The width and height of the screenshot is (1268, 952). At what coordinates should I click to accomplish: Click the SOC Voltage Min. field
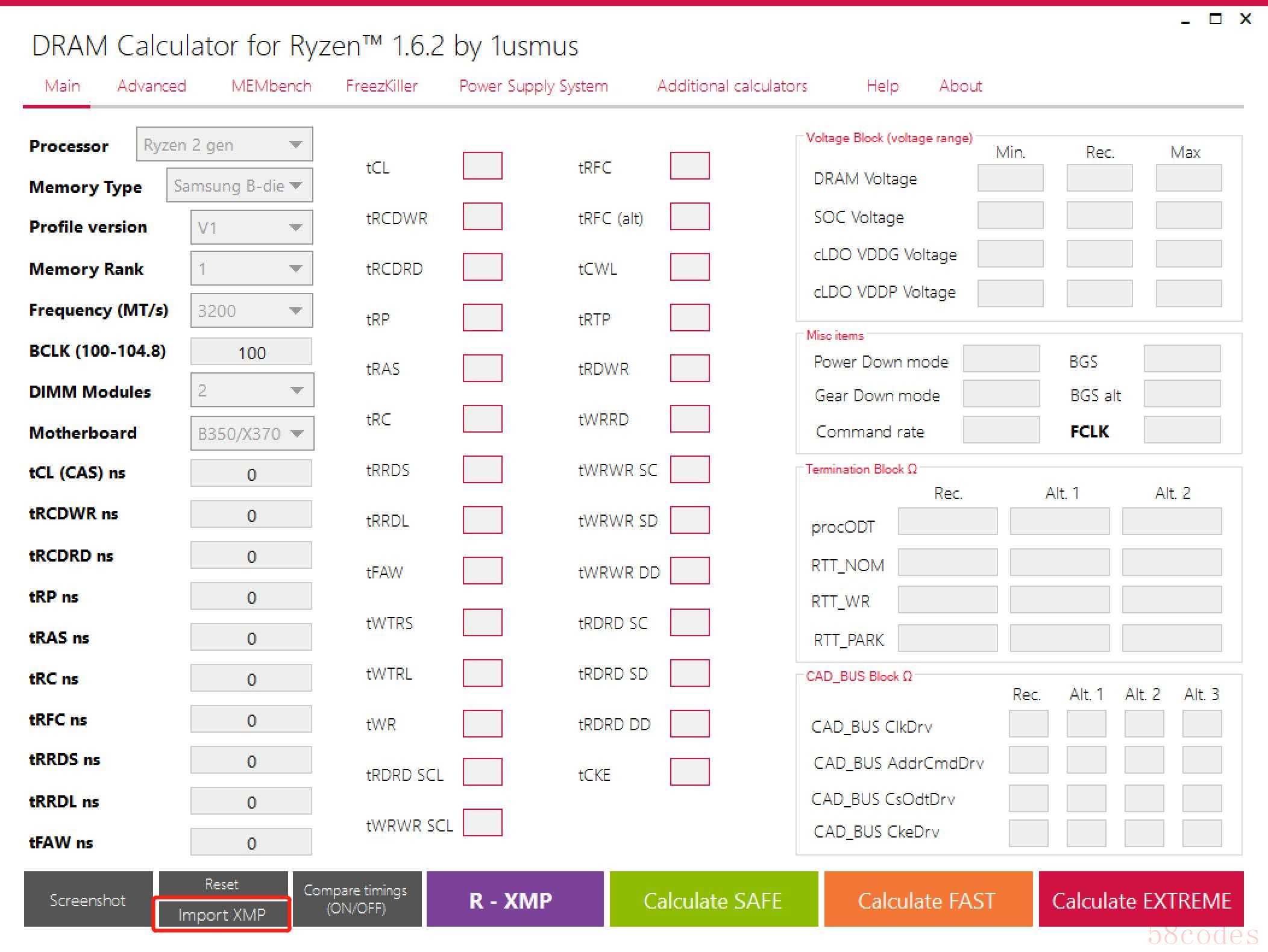tap(1010, 215)
